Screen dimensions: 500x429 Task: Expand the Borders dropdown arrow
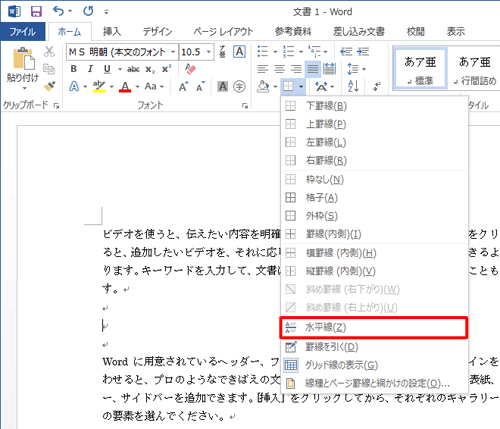point(301,87)
